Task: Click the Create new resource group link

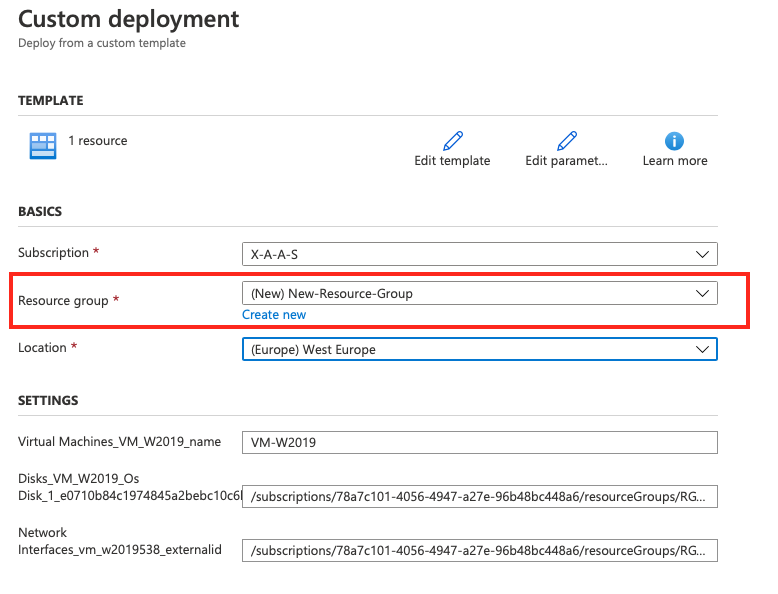Action: (x=274, y=315)
